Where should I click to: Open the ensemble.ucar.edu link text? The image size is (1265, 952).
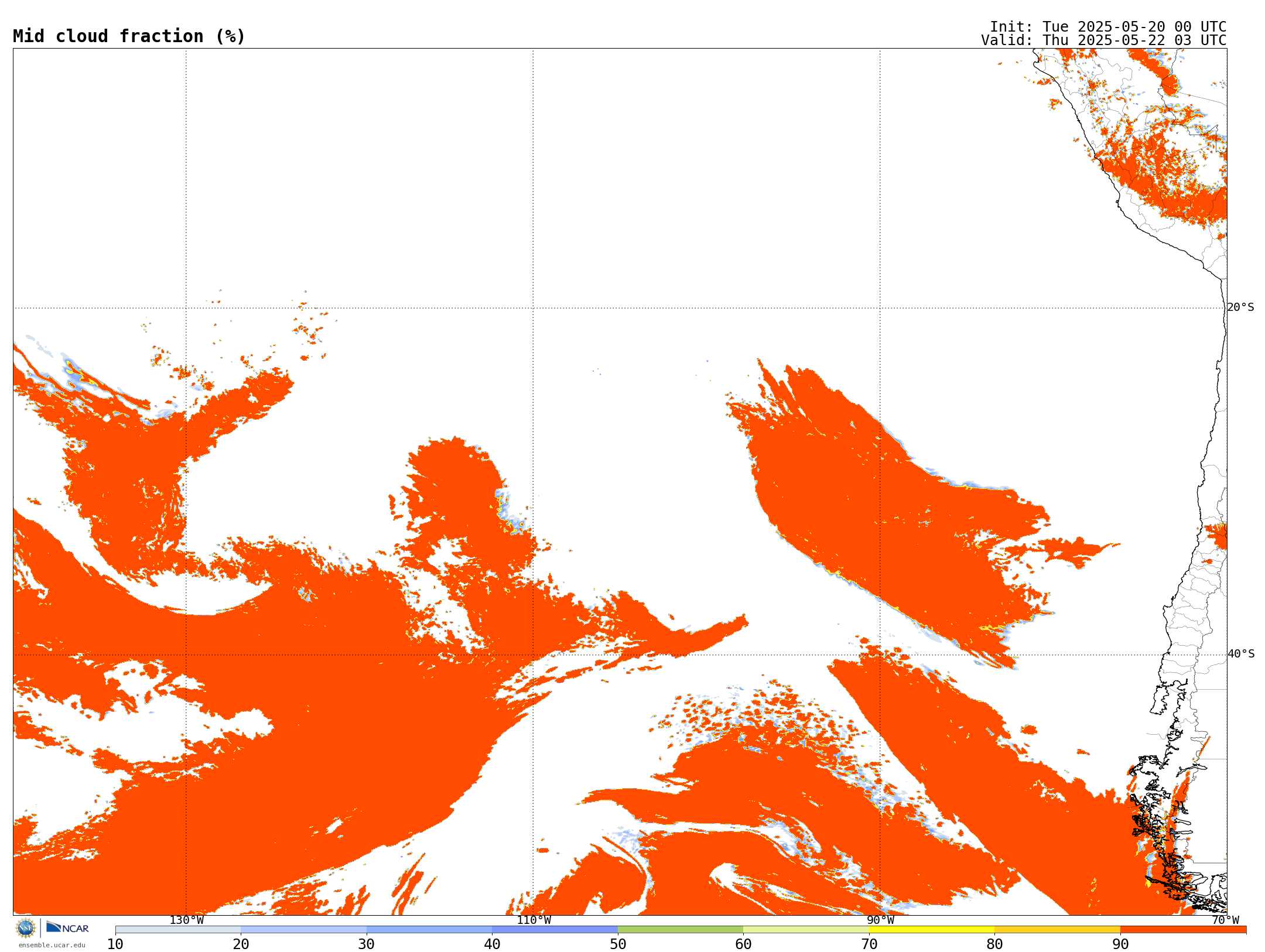click(52, 945)
